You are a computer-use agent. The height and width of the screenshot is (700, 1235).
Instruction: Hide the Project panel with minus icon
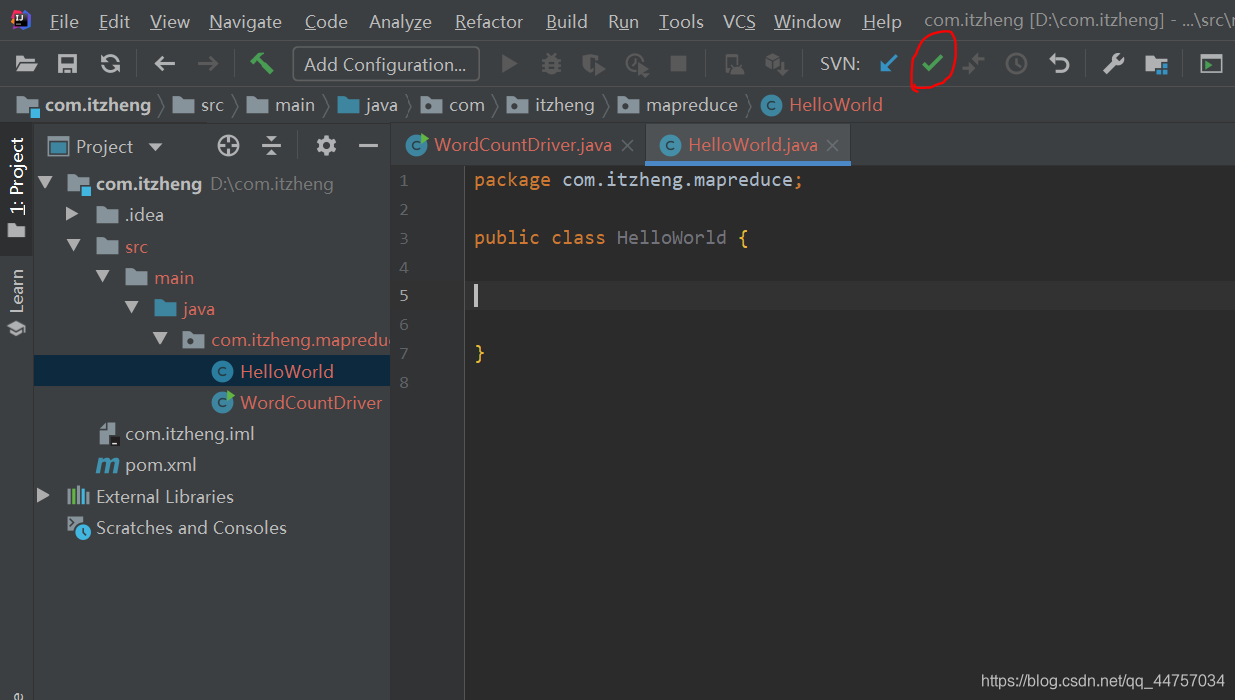point(368,146)
